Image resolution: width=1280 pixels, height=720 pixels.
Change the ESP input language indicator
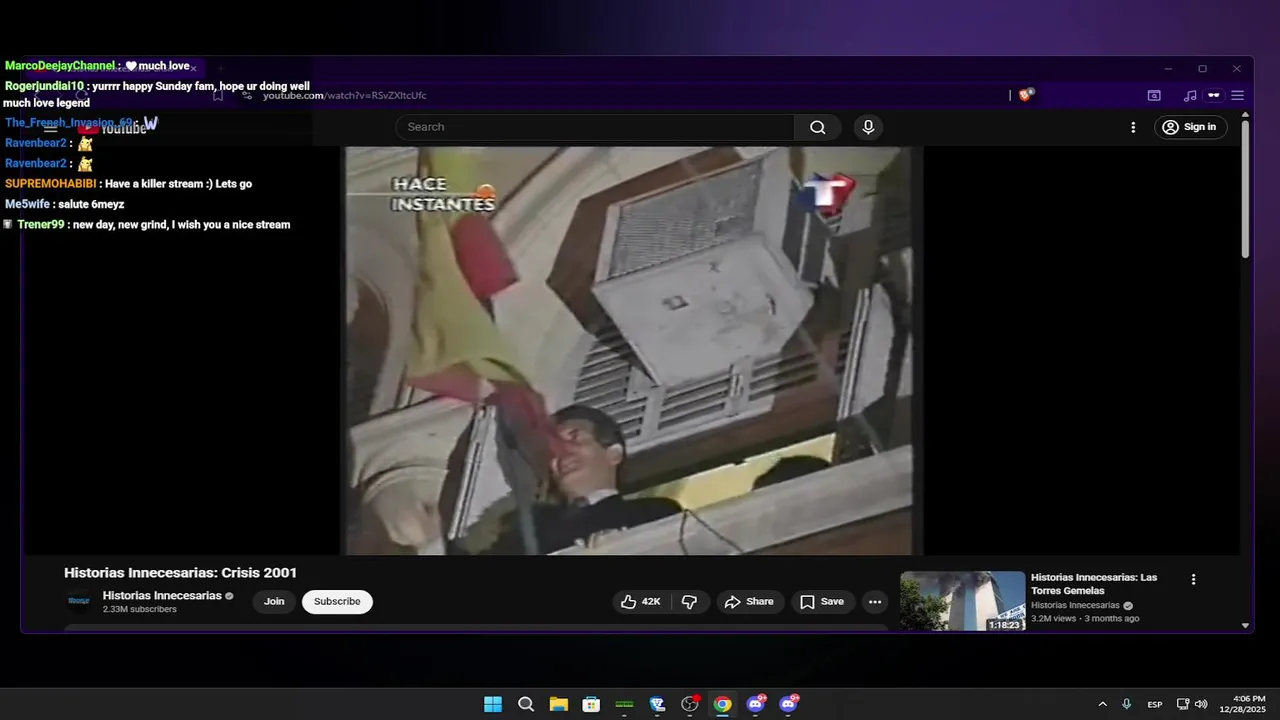click(1155, 704)
